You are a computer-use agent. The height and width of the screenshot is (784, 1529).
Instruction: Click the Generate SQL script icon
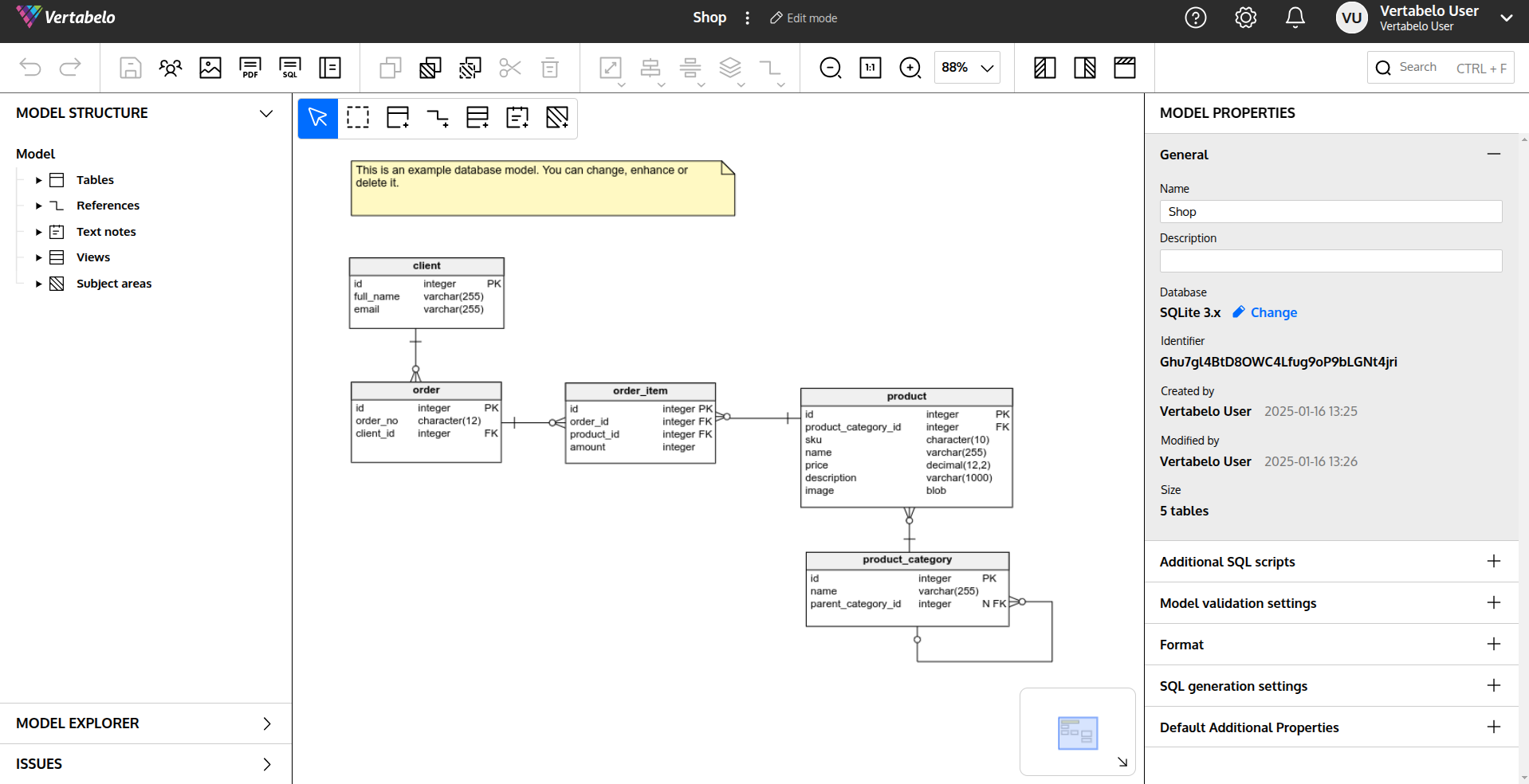pos(290,68)
